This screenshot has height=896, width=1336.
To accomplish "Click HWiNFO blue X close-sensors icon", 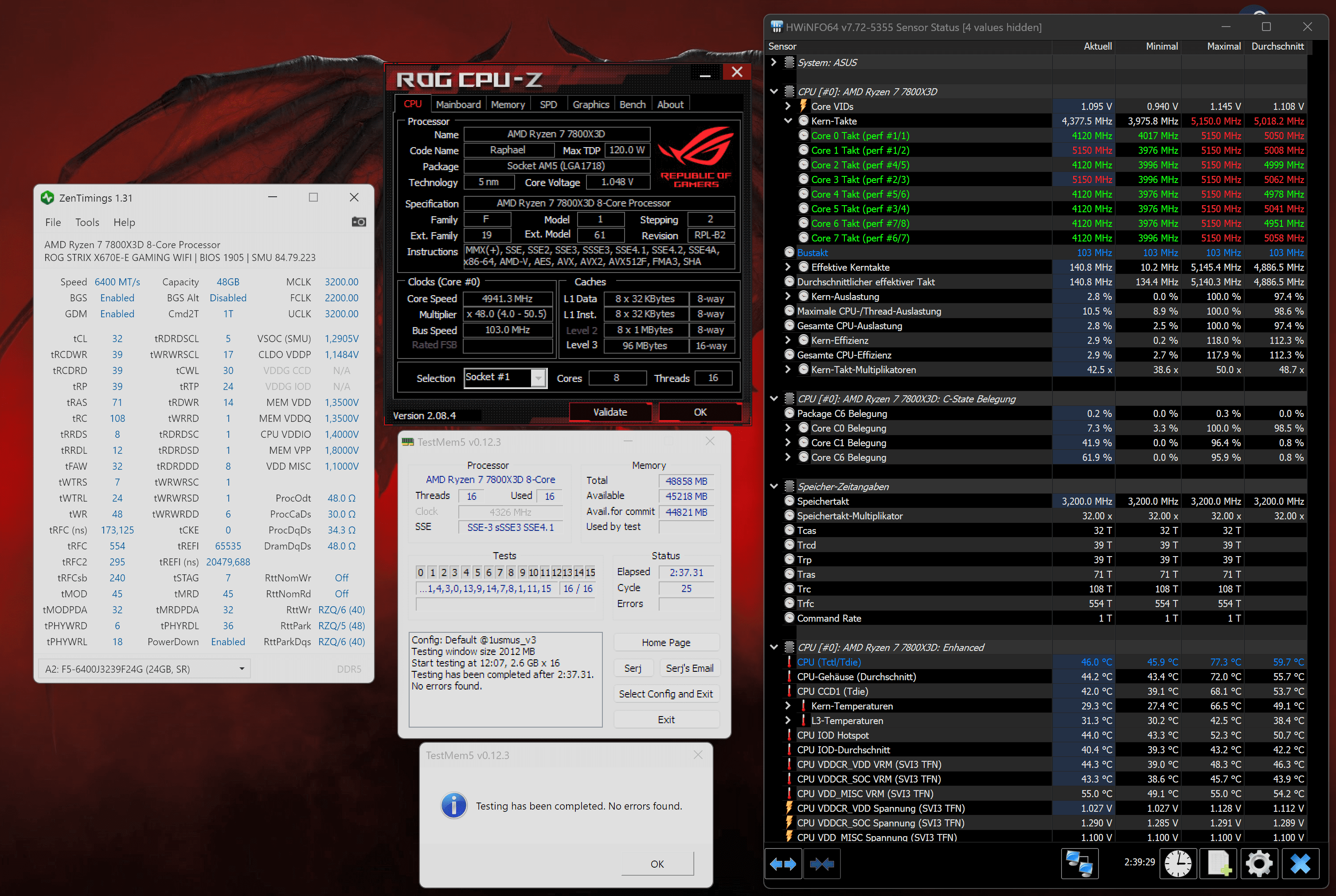I will coord(1300,863).
